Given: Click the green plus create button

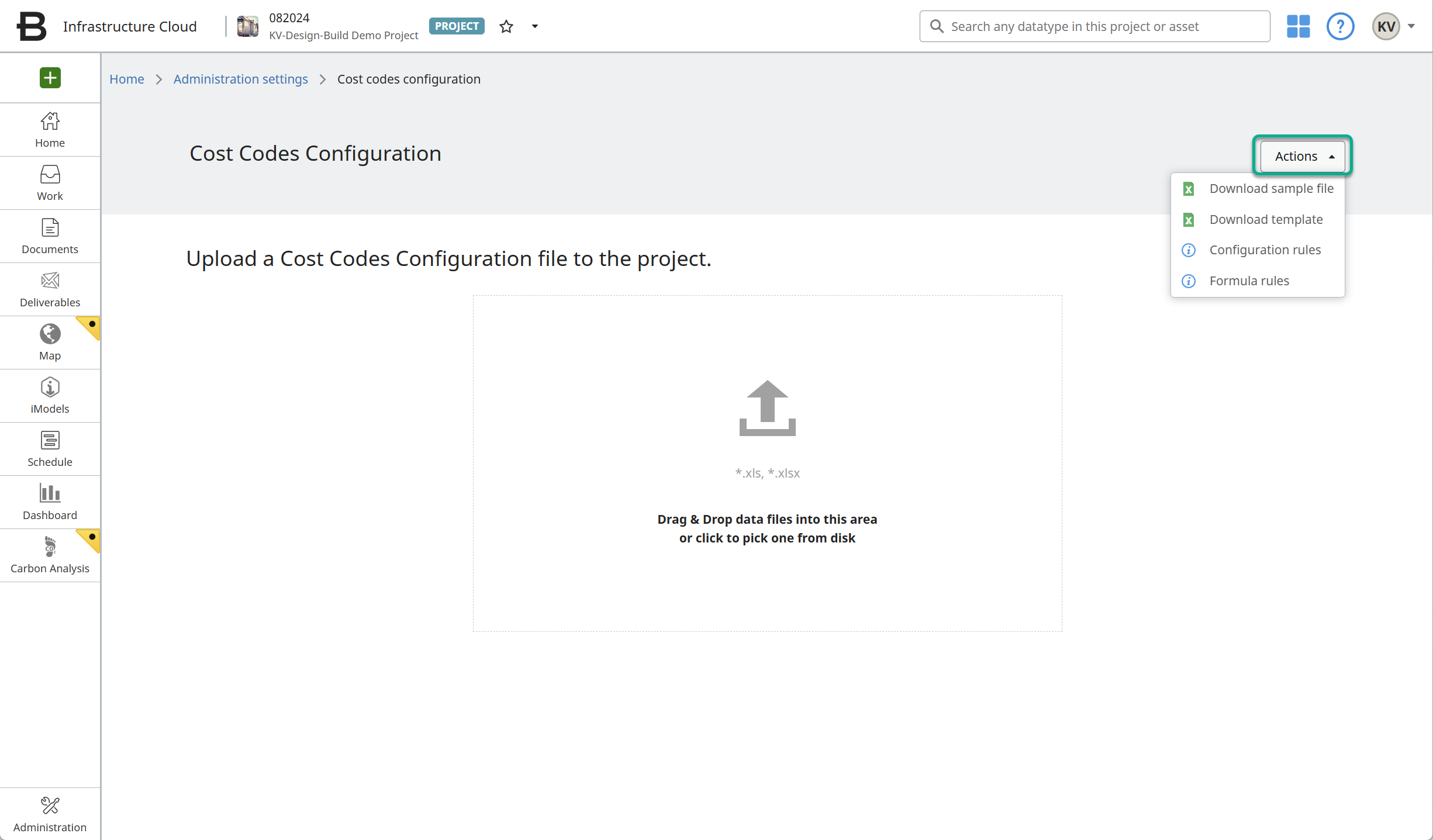Looking at the screenshot, I should tap(50, 78).
